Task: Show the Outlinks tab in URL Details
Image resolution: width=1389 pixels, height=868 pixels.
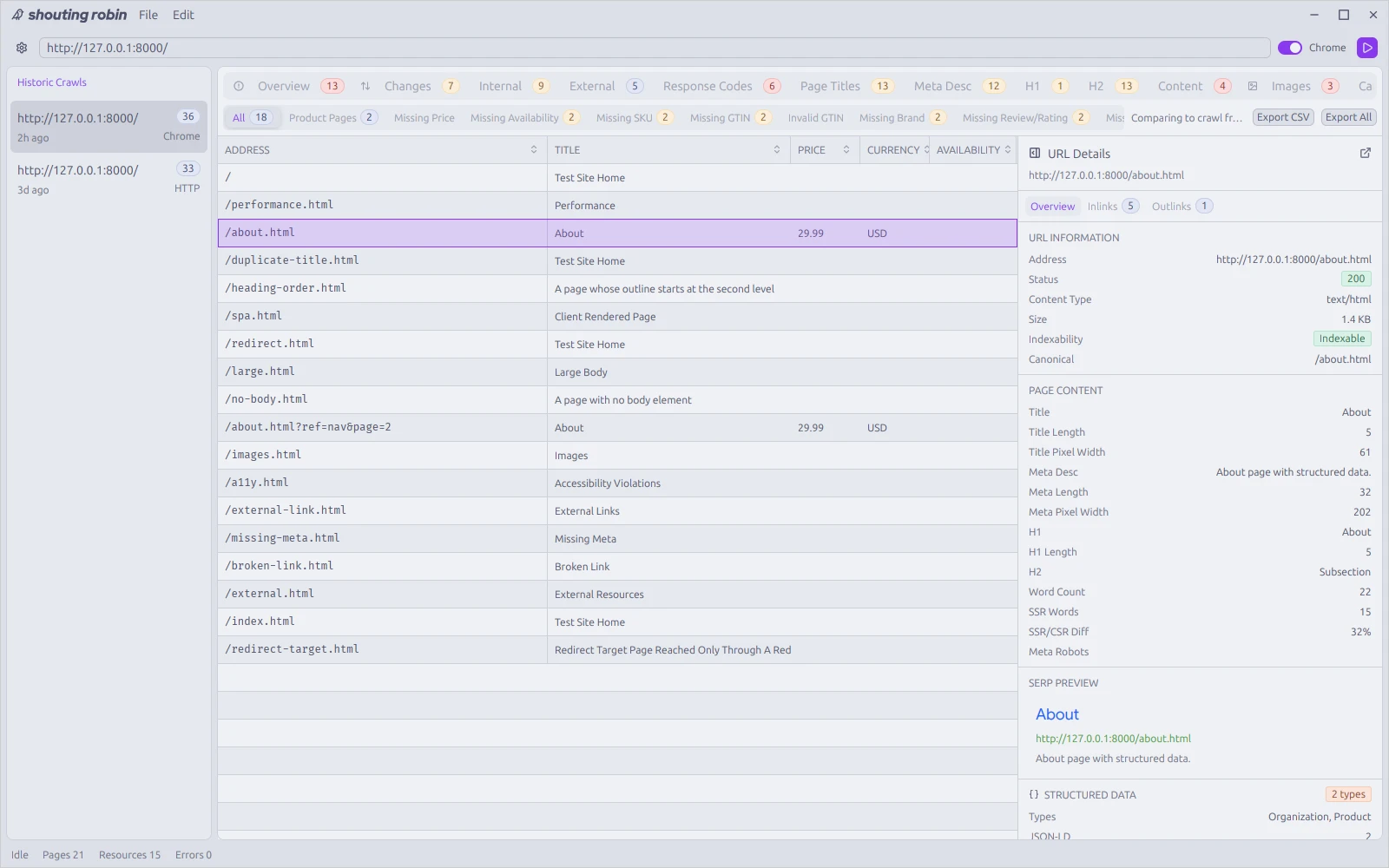Action: point(1182,206)
